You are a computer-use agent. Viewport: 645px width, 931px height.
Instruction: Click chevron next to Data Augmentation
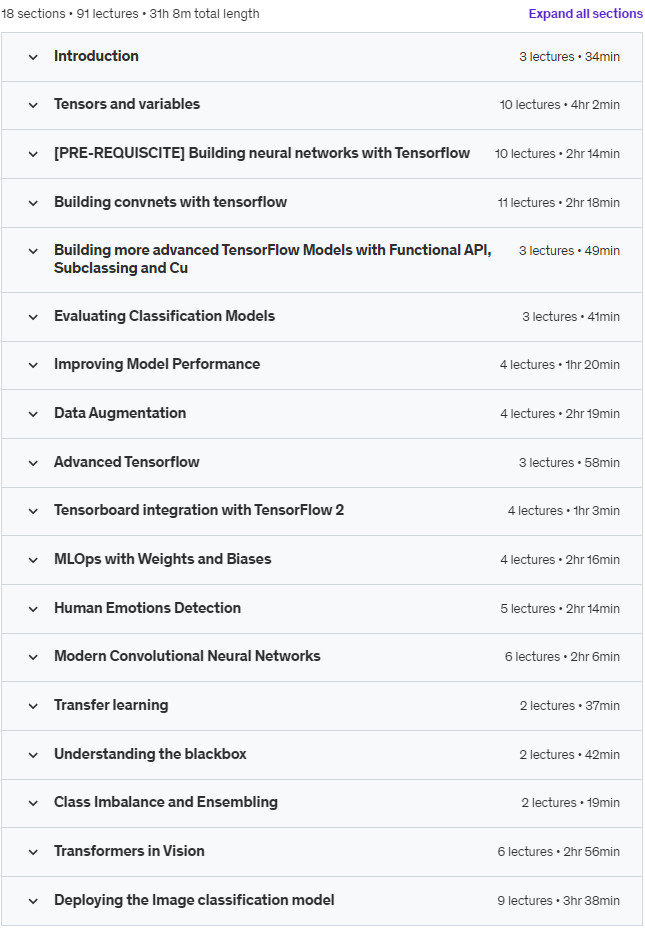[x=33, y=414]
